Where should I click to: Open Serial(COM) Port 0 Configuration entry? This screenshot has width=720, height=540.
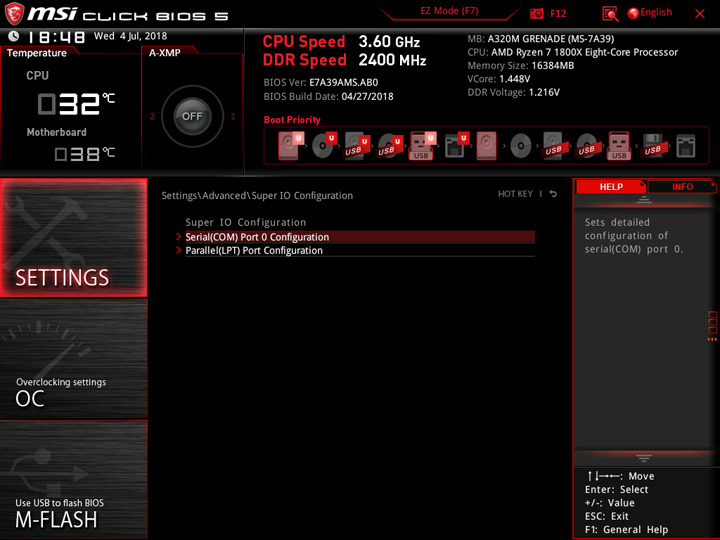point(360,237)
